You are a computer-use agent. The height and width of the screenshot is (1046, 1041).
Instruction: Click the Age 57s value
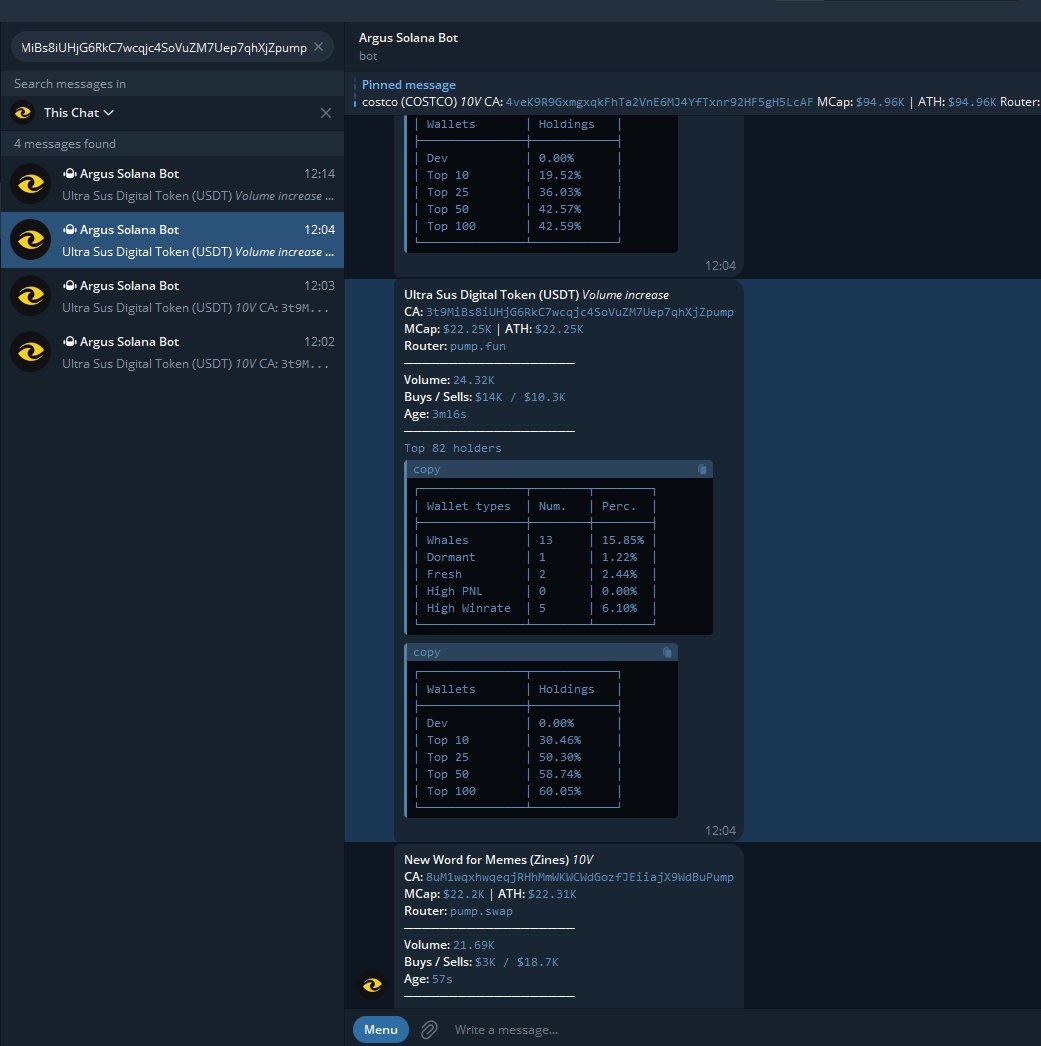click(x=442, y=979)
